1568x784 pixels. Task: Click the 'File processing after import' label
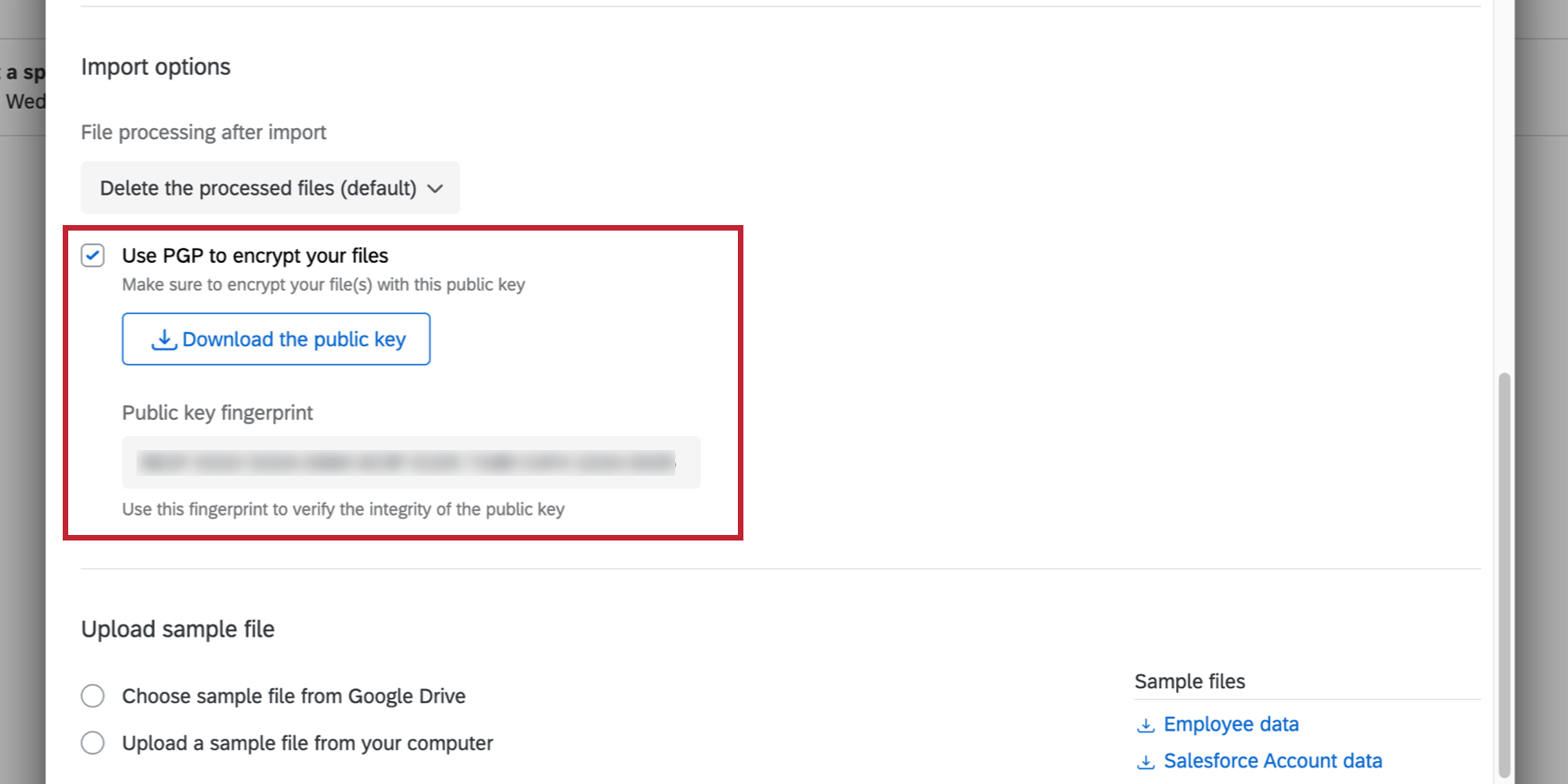(204, 132)
